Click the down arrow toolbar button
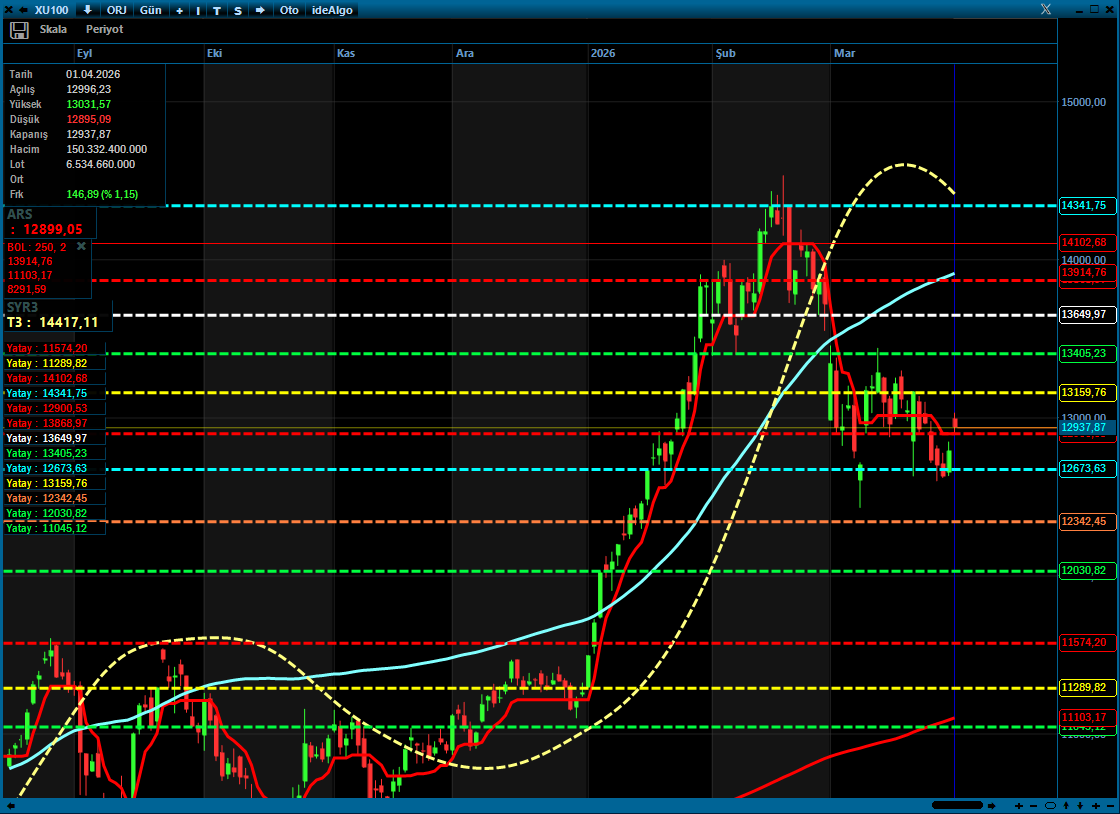This screenshot has width=1120, height=814. tap(87, 10)
